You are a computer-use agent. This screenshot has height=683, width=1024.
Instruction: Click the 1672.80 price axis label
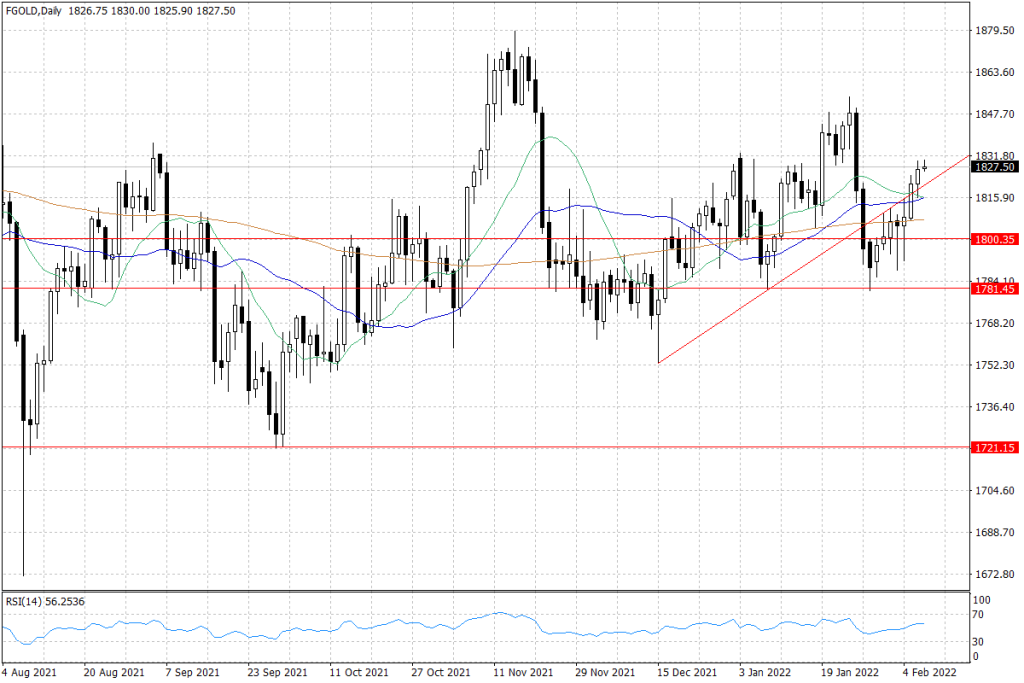click(994, 574)
